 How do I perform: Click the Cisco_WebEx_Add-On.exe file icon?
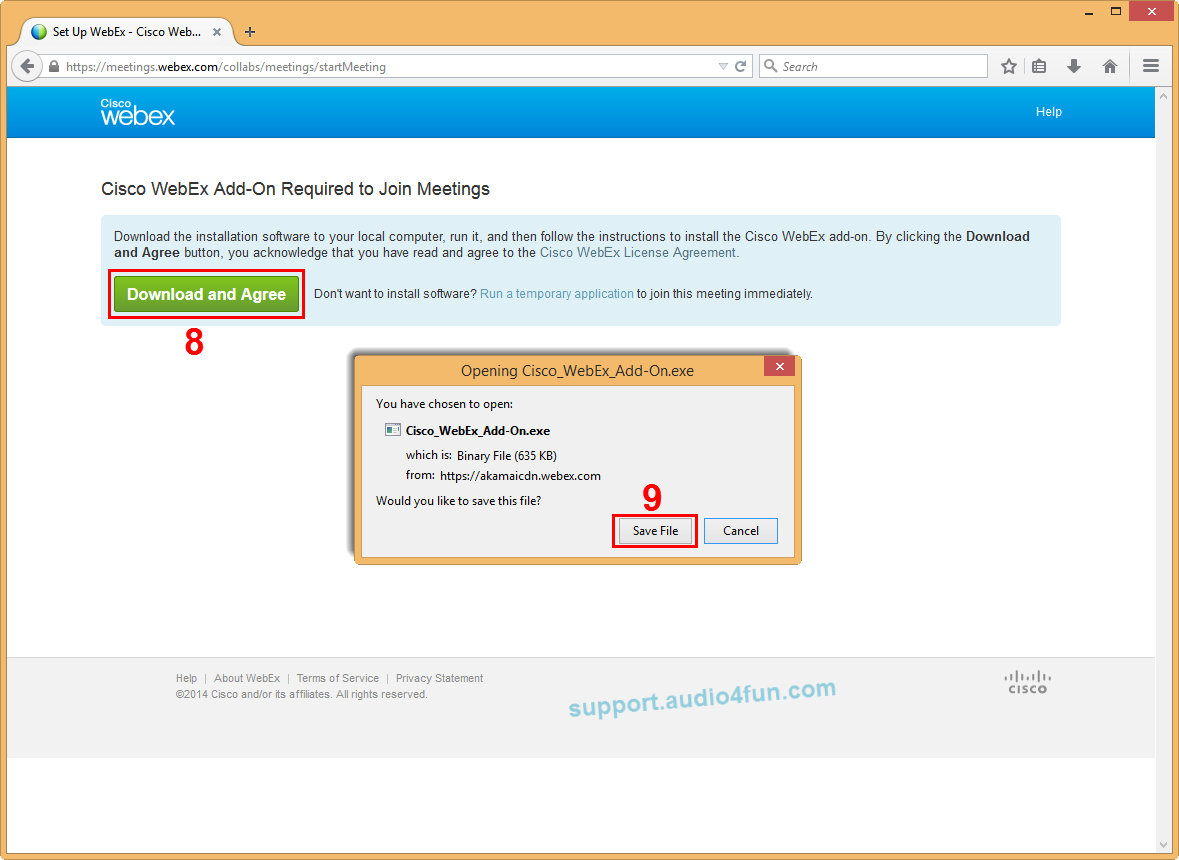(x=392, y=430)
